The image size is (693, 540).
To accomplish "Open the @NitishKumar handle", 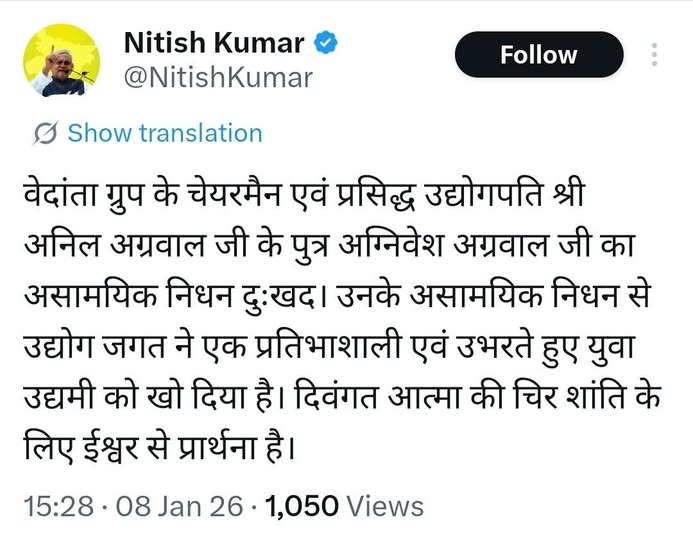I will click(216, 77).
